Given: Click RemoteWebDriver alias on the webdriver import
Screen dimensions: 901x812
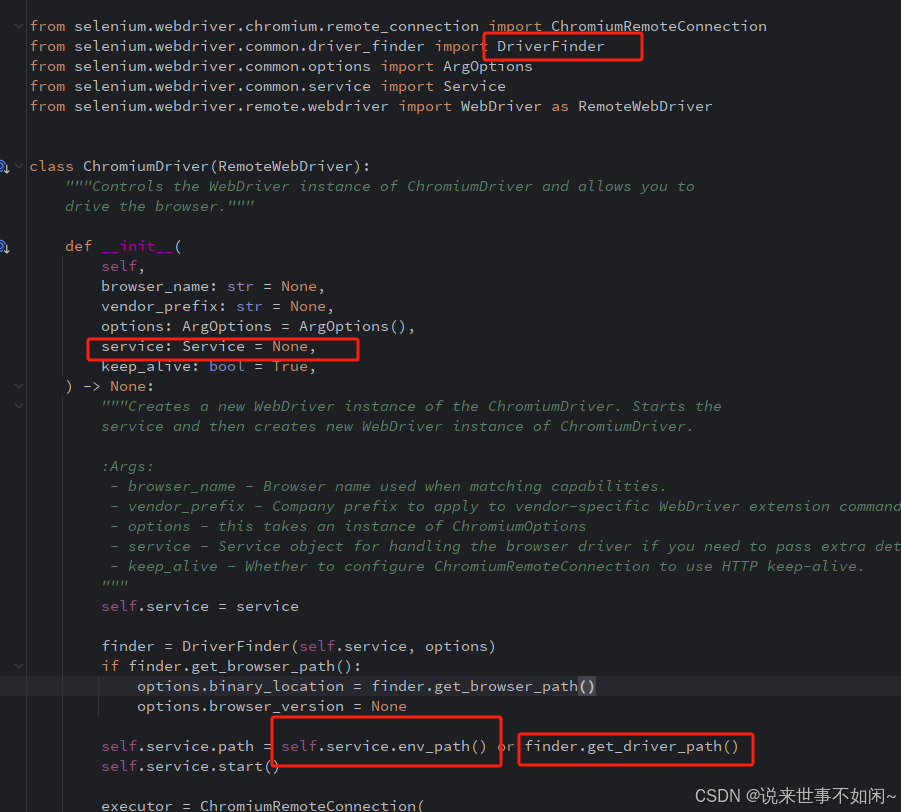Looking at the screenshot, I should coord(644,106).
